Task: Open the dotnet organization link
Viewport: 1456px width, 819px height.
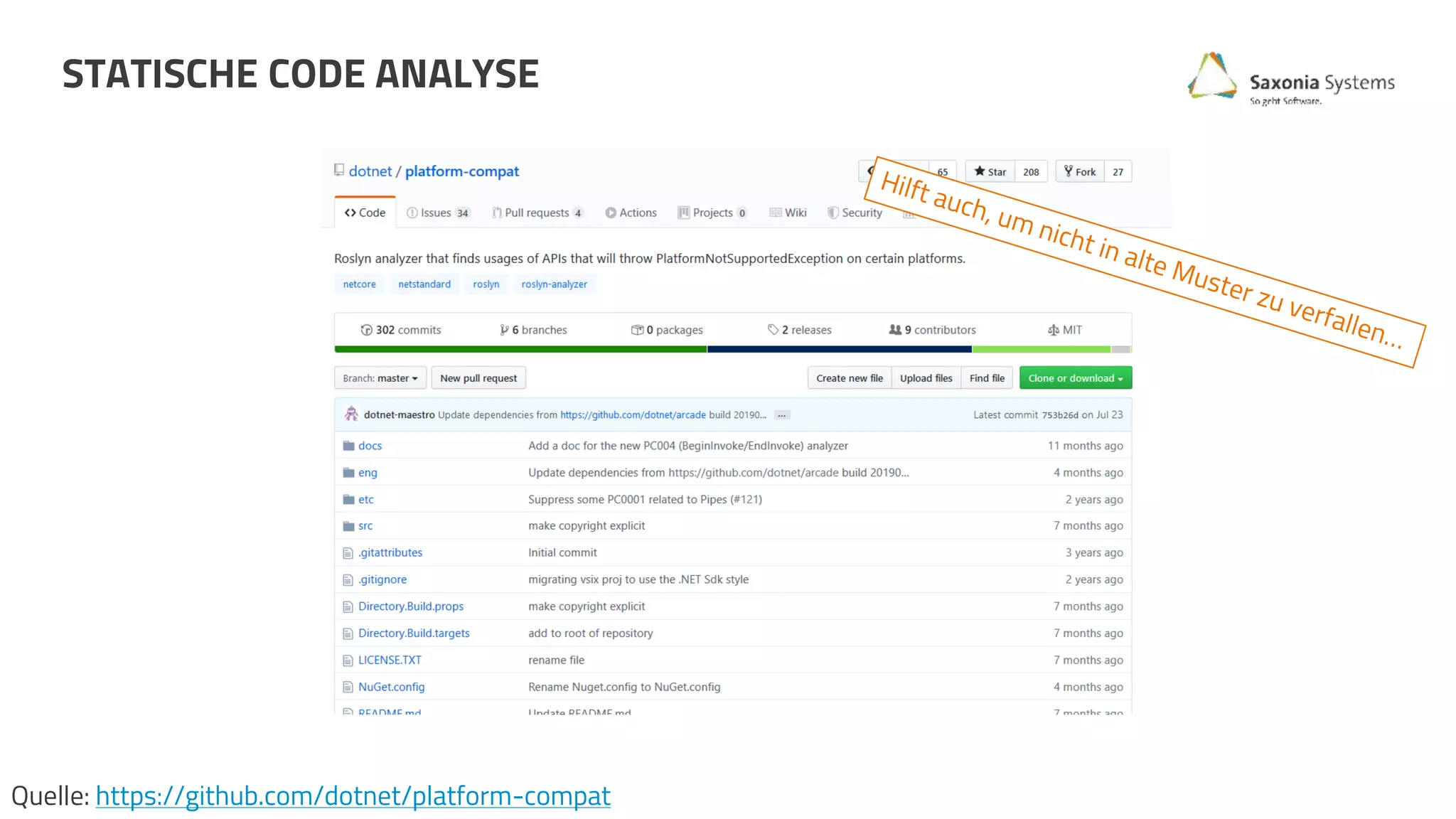Action: pyautogui.click(x=370, y=171)
